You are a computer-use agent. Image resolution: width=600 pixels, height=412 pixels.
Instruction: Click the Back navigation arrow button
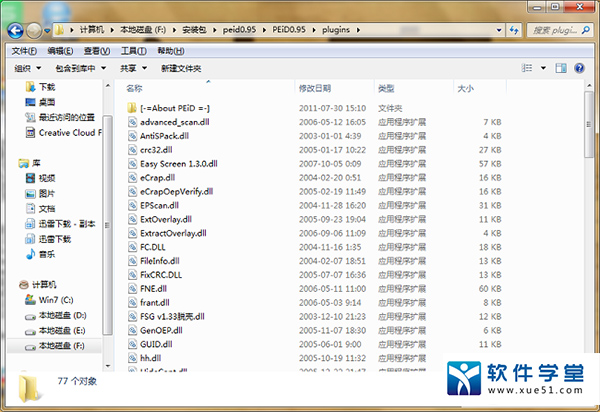click(x=15, y=31)
